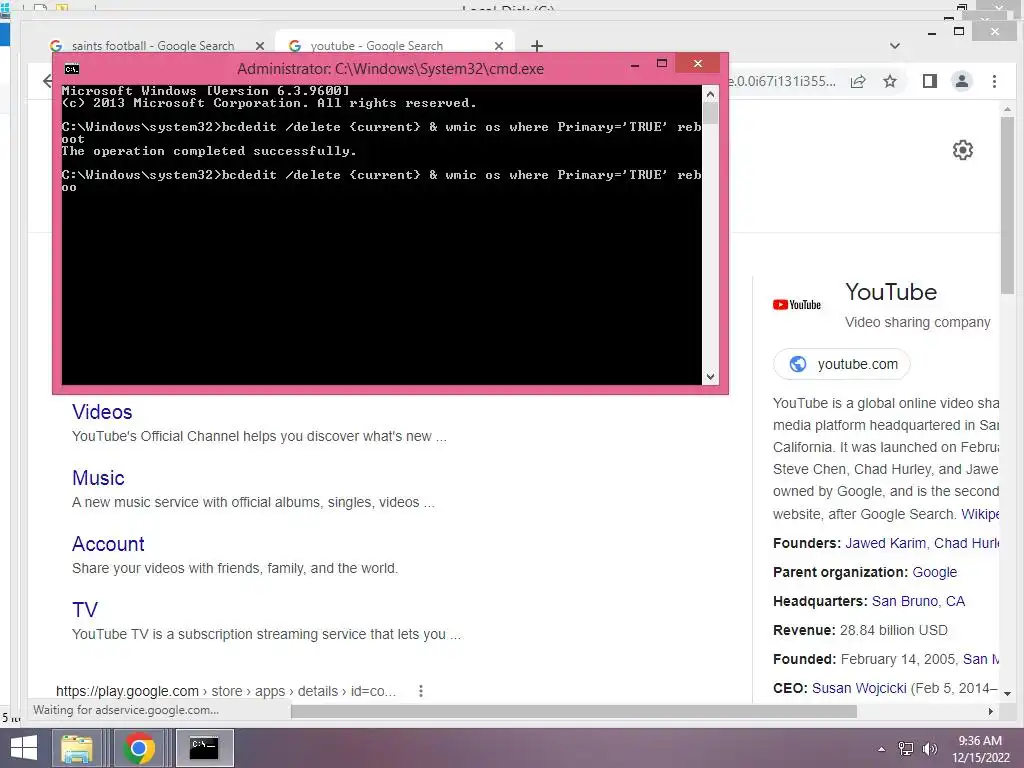1024x768 pixels.
Task: Open a new Chrome tab
Action: [537, 46]
